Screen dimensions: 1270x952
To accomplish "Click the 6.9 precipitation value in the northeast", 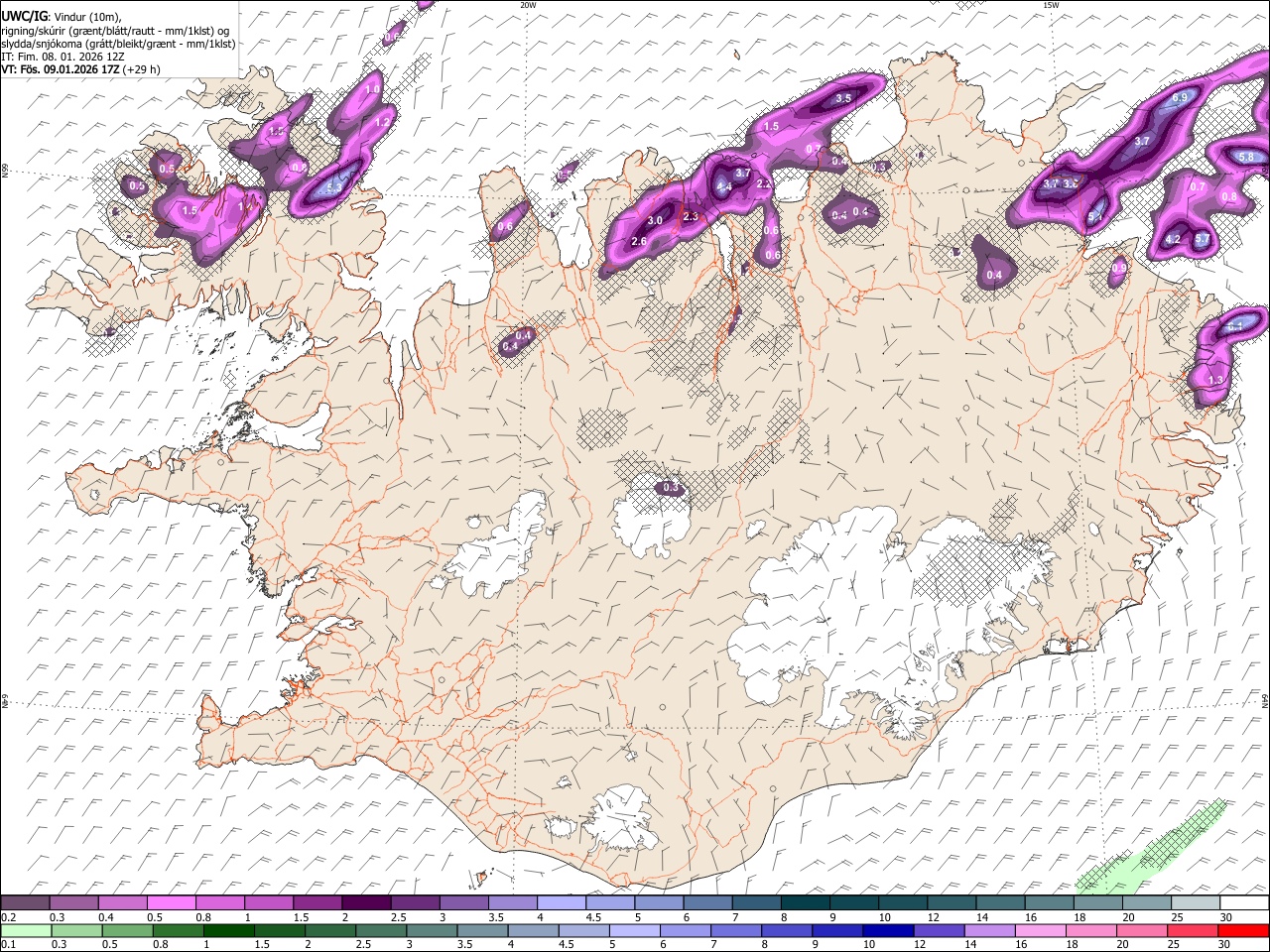I will (1180, 97).
